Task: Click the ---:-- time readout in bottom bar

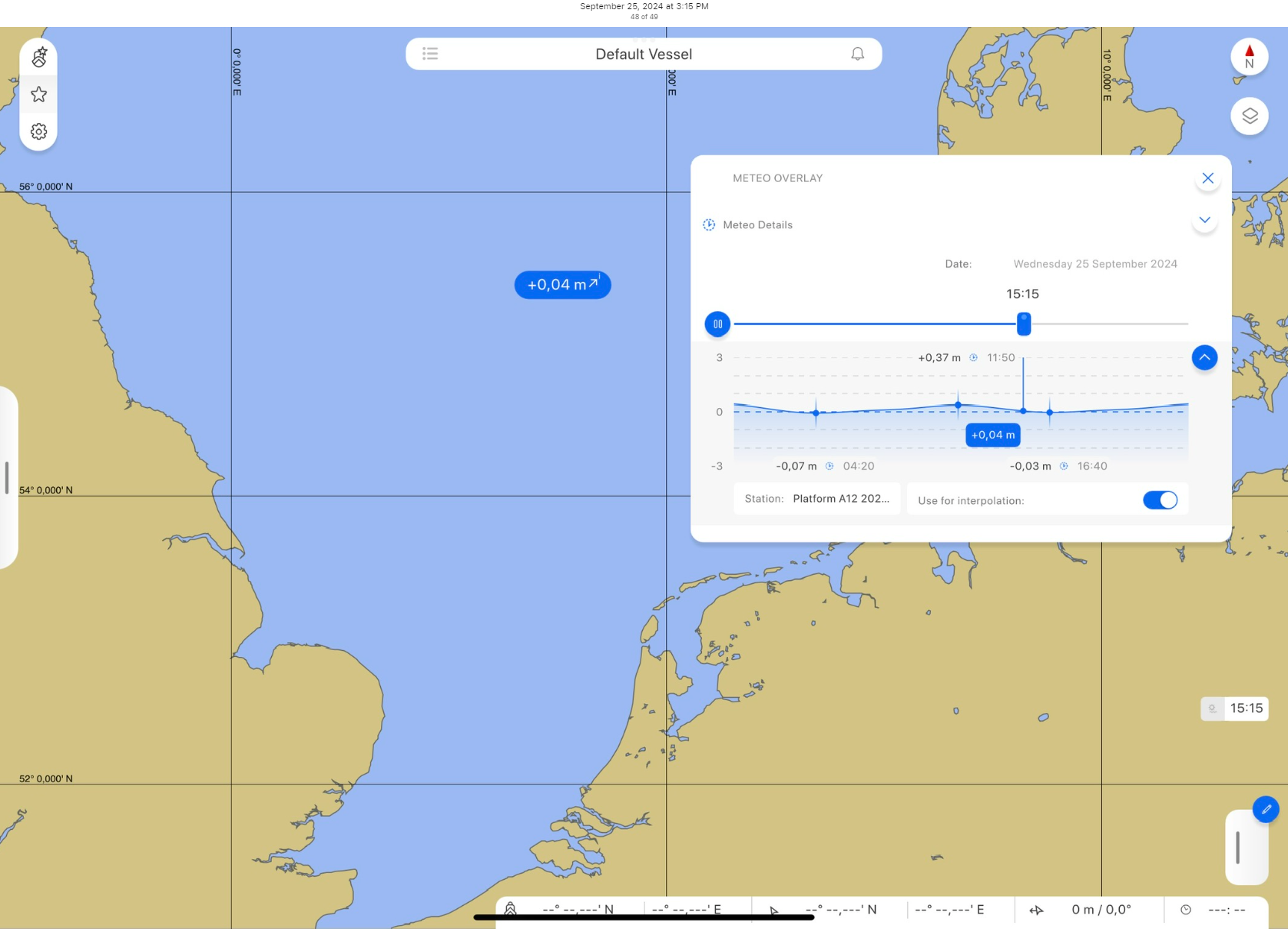Action: pyautogui.click(x=1227, y=910)
